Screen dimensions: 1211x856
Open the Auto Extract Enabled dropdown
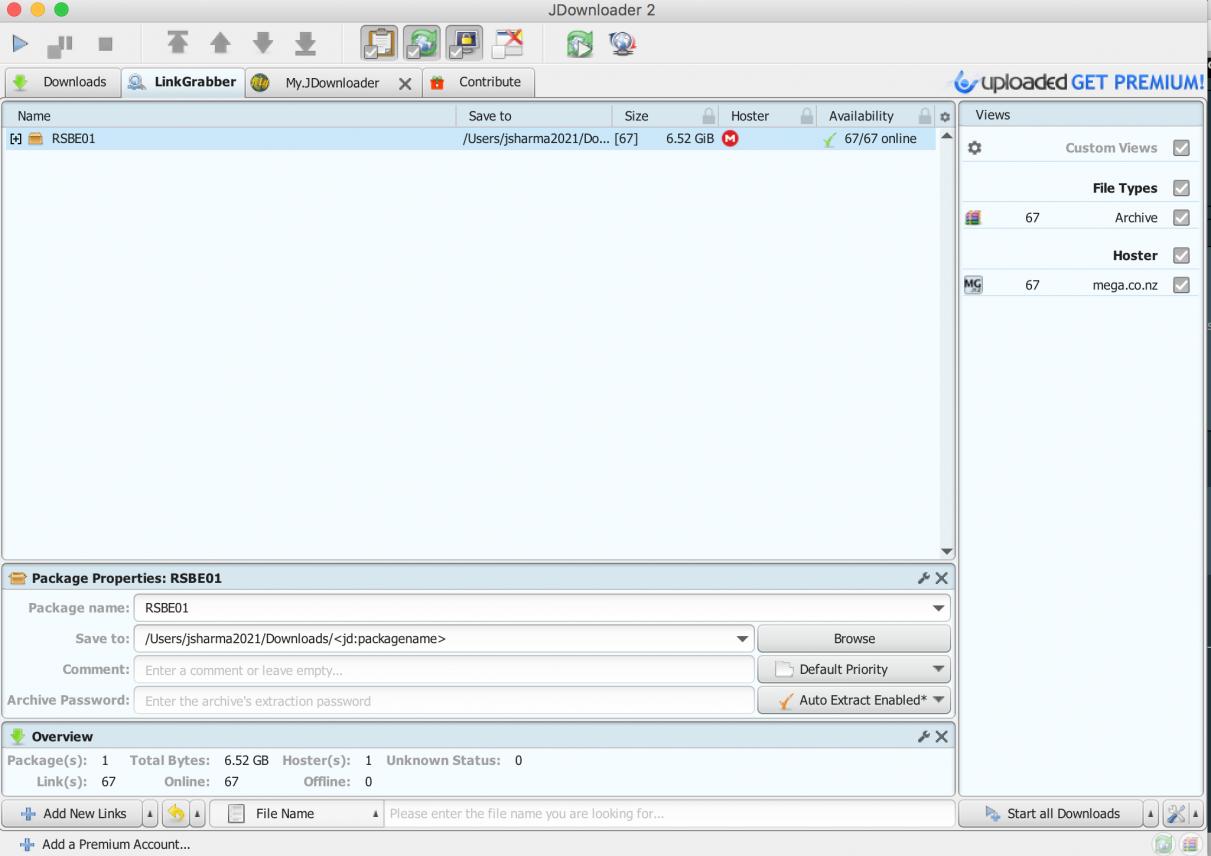click(x=854, y=701)
